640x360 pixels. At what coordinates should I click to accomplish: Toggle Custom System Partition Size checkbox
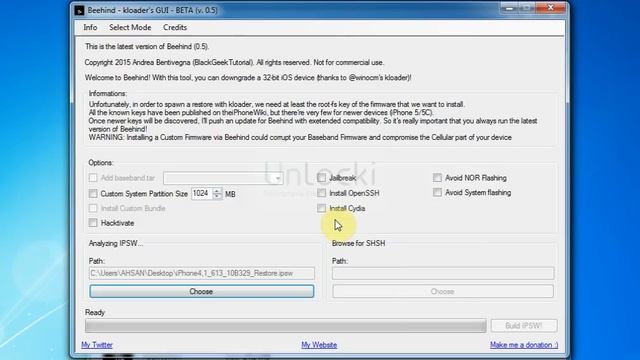tap(93, 193)
